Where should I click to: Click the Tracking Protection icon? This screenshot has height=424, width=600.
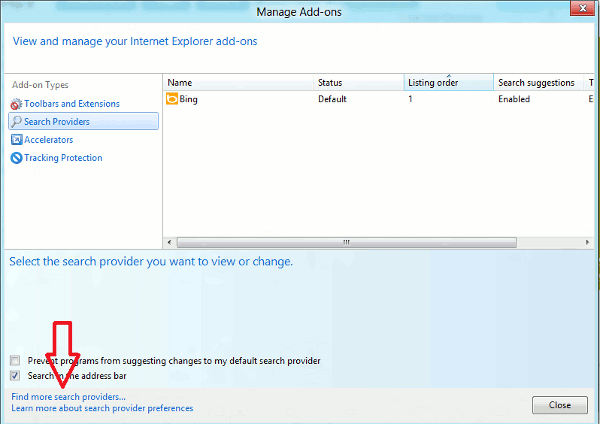click(16, 158)
